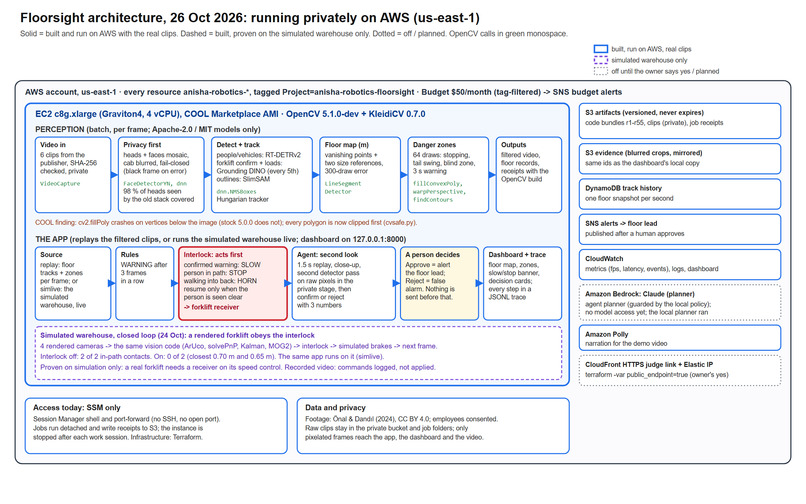Click the 'EC2 c8g.xlarge (Graviton4, 4 vCPU)' heading

pyautogui.click(x=230, y=114)
